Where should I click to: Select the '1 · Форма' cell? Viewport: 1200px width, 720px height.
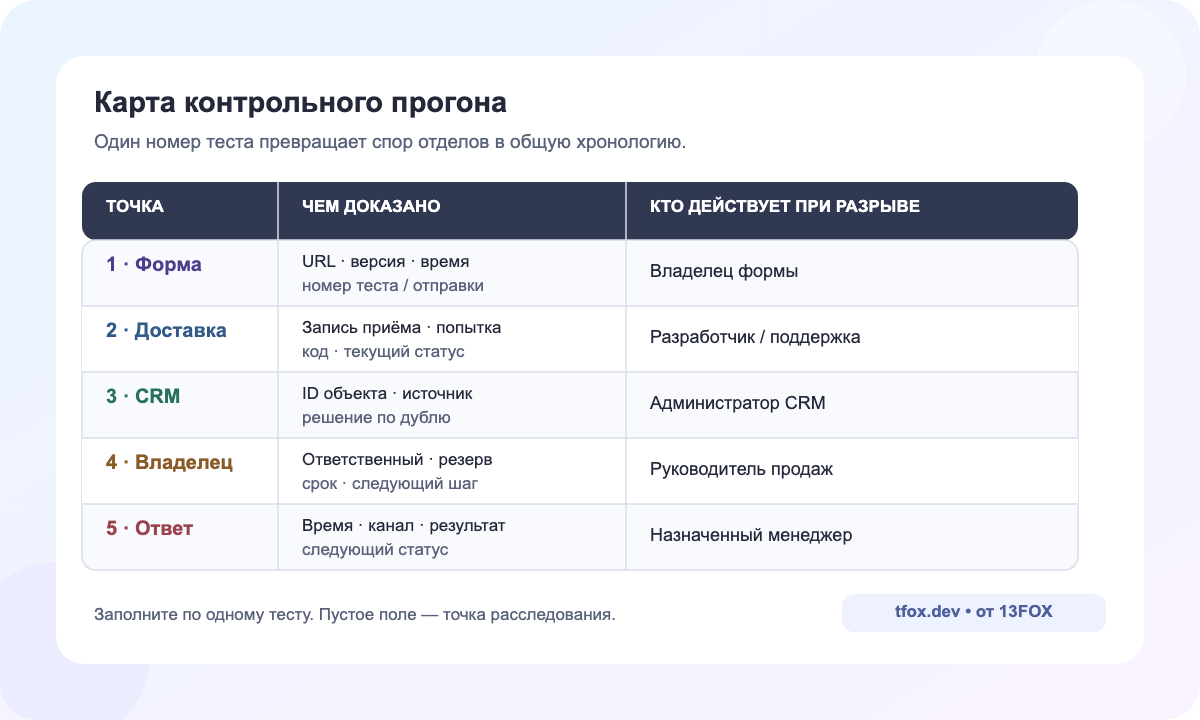pos(180,272)
